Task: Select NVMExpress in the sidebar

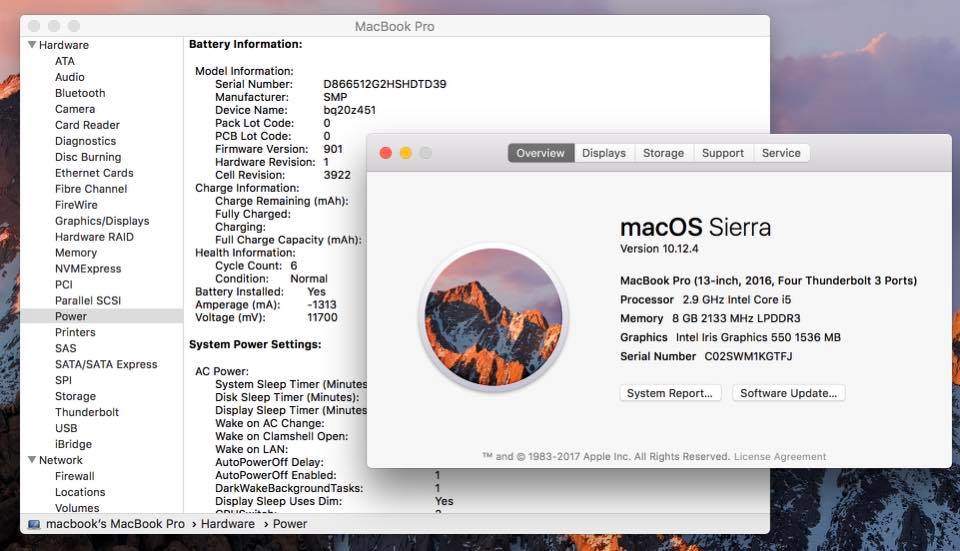Action: [88, 268]
